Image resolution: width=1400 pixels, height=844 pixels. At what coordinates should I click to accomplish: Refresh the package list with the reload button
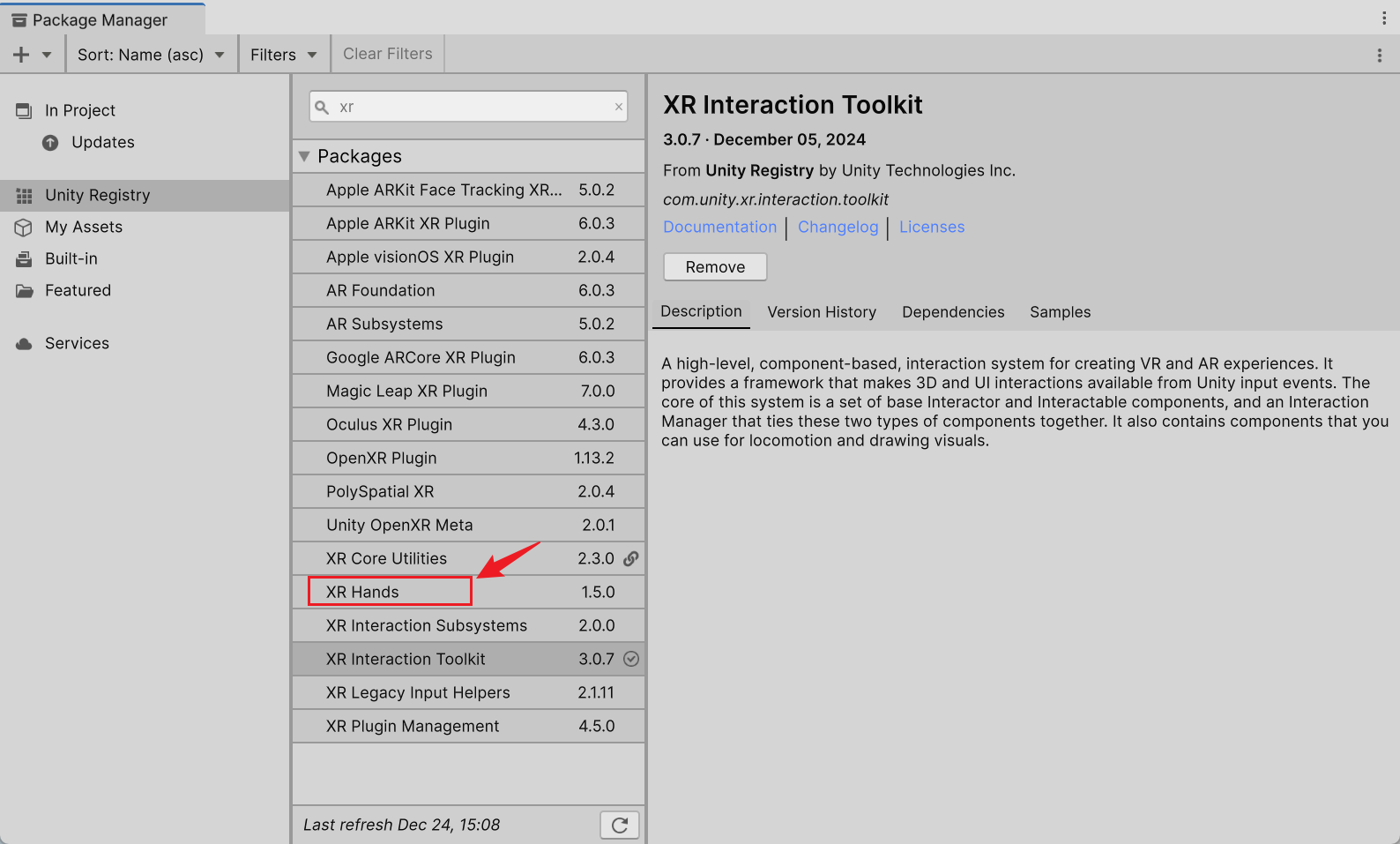(x=620, y=825)
